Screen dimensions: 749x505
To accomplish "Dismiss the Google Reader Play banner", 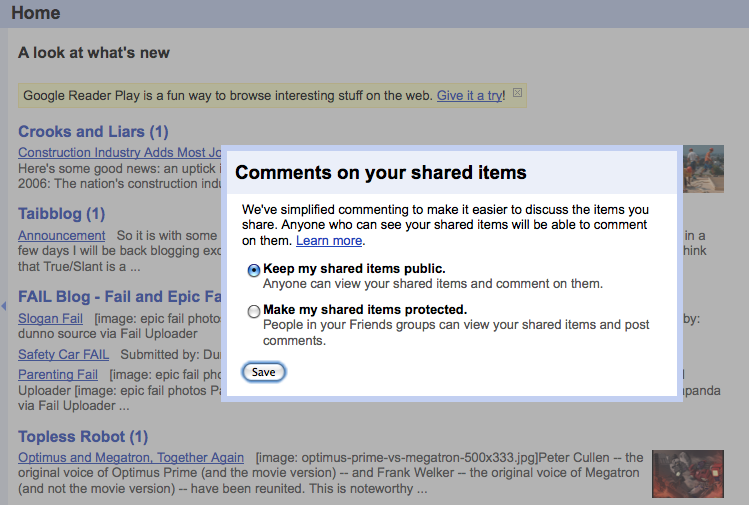I will click(x=517, y=94).
